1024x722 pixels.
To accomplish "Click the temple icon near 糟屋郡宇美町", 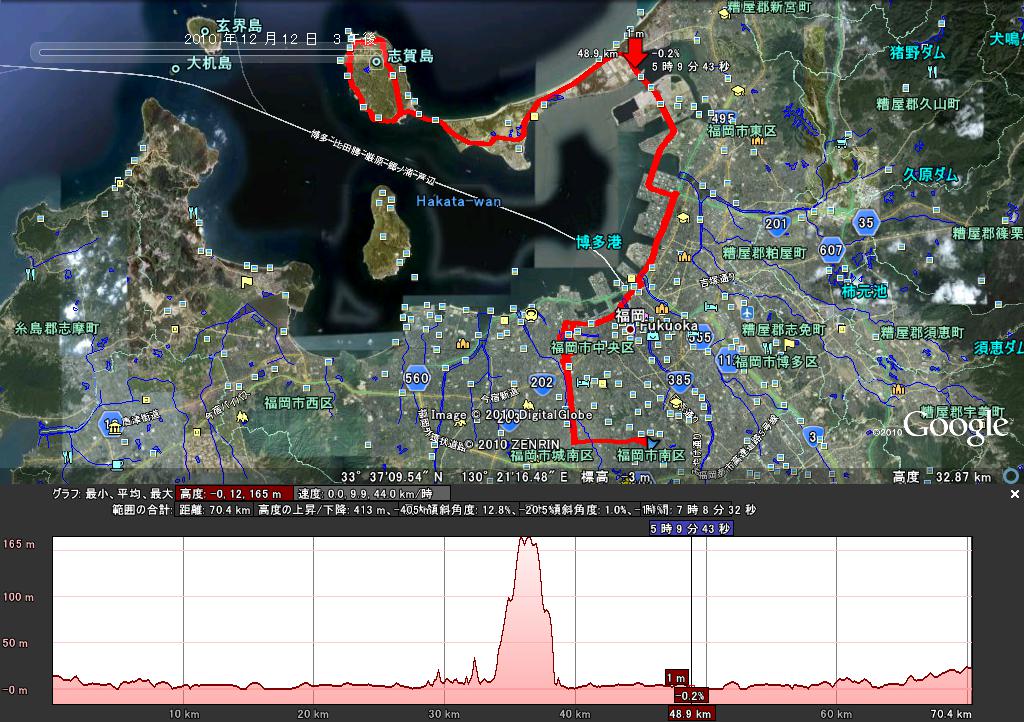I will [898, 390].
